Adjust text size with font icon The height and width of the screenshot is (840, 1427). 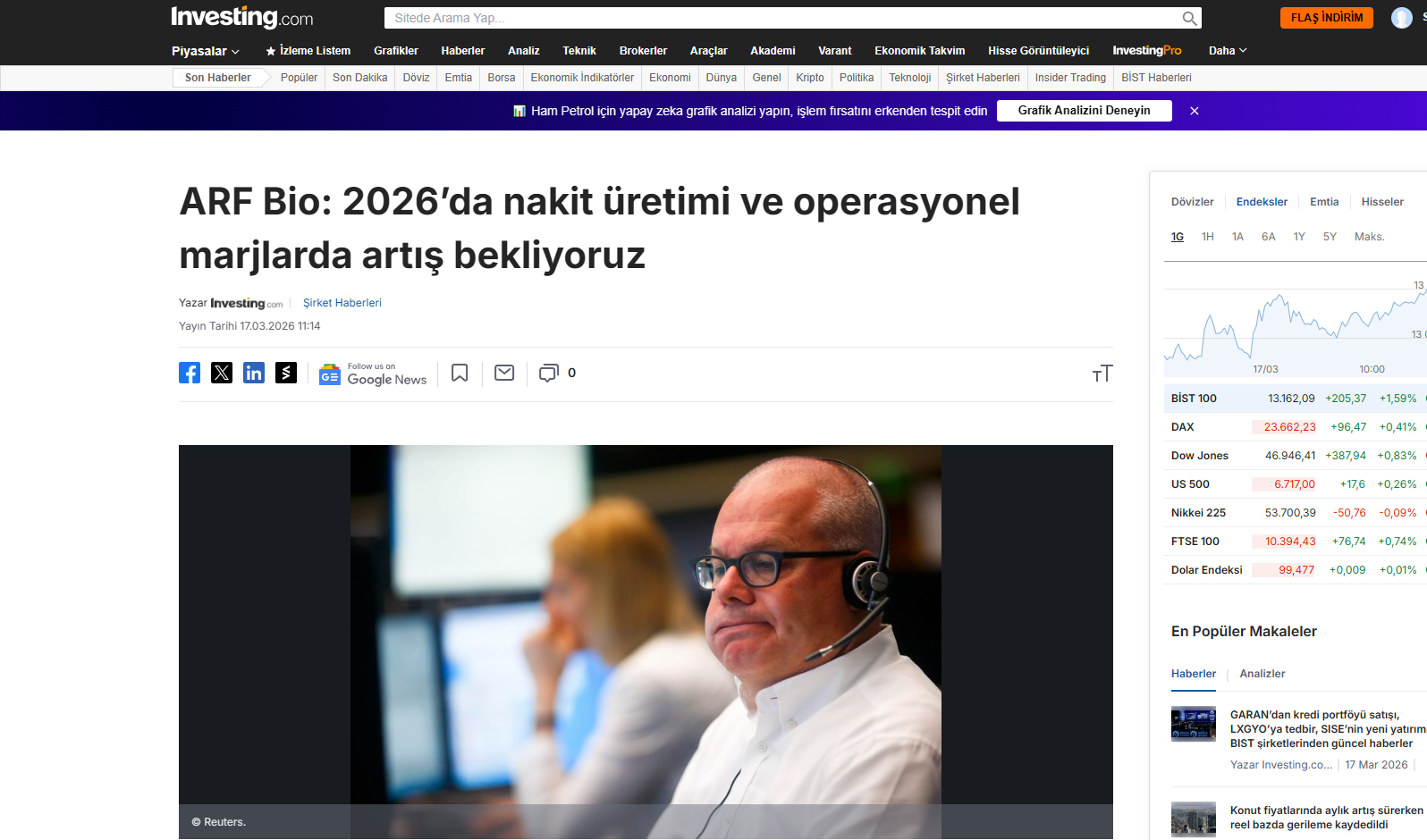tap(1102, 374)
